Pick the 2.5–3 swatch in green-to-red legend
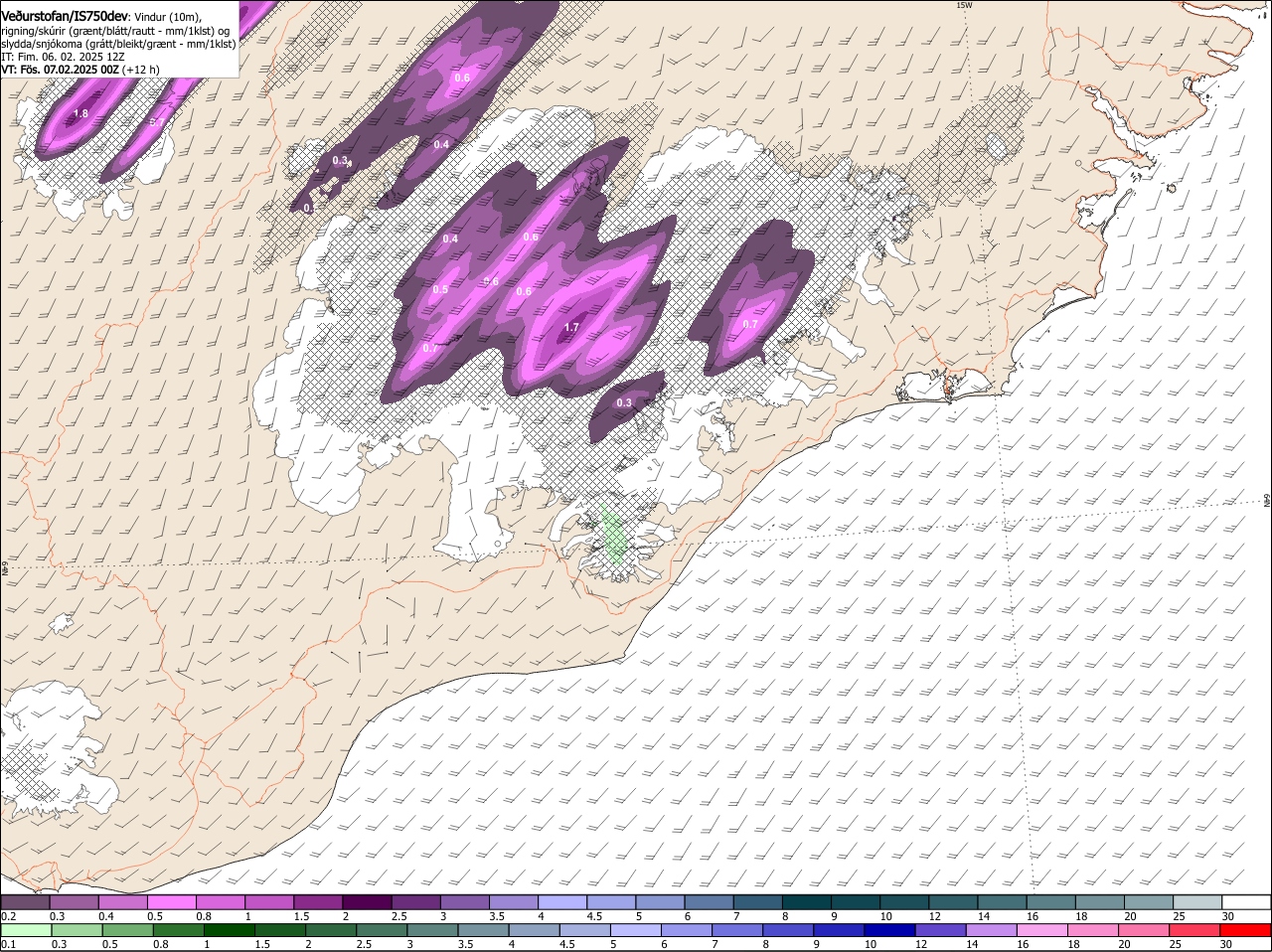 coord(382,930)
